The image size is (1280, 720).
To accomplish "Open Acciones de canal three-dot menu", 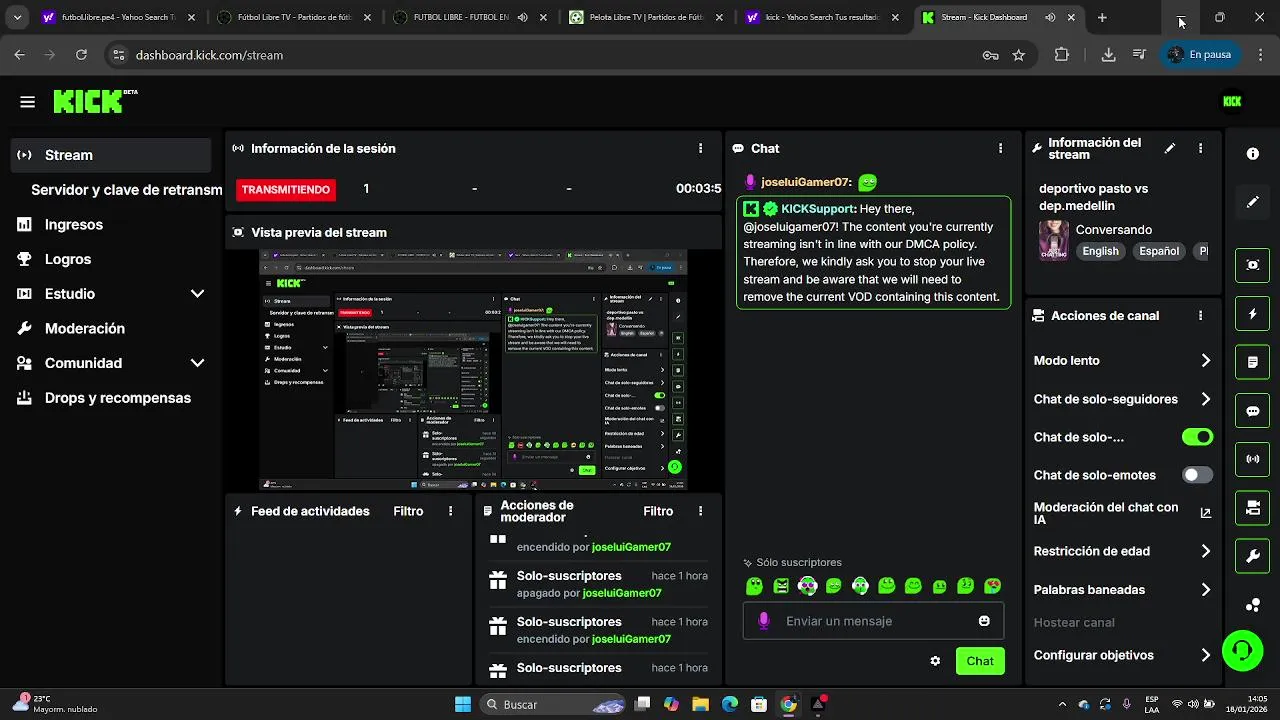I will (x=1201, y=315).
